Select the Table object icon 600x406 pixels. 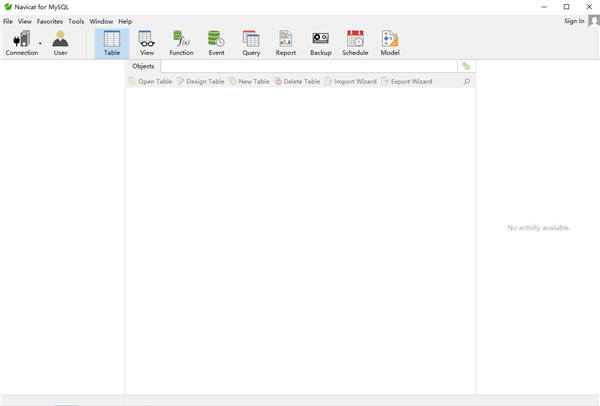pyautogui.click(x=112, y=43)
